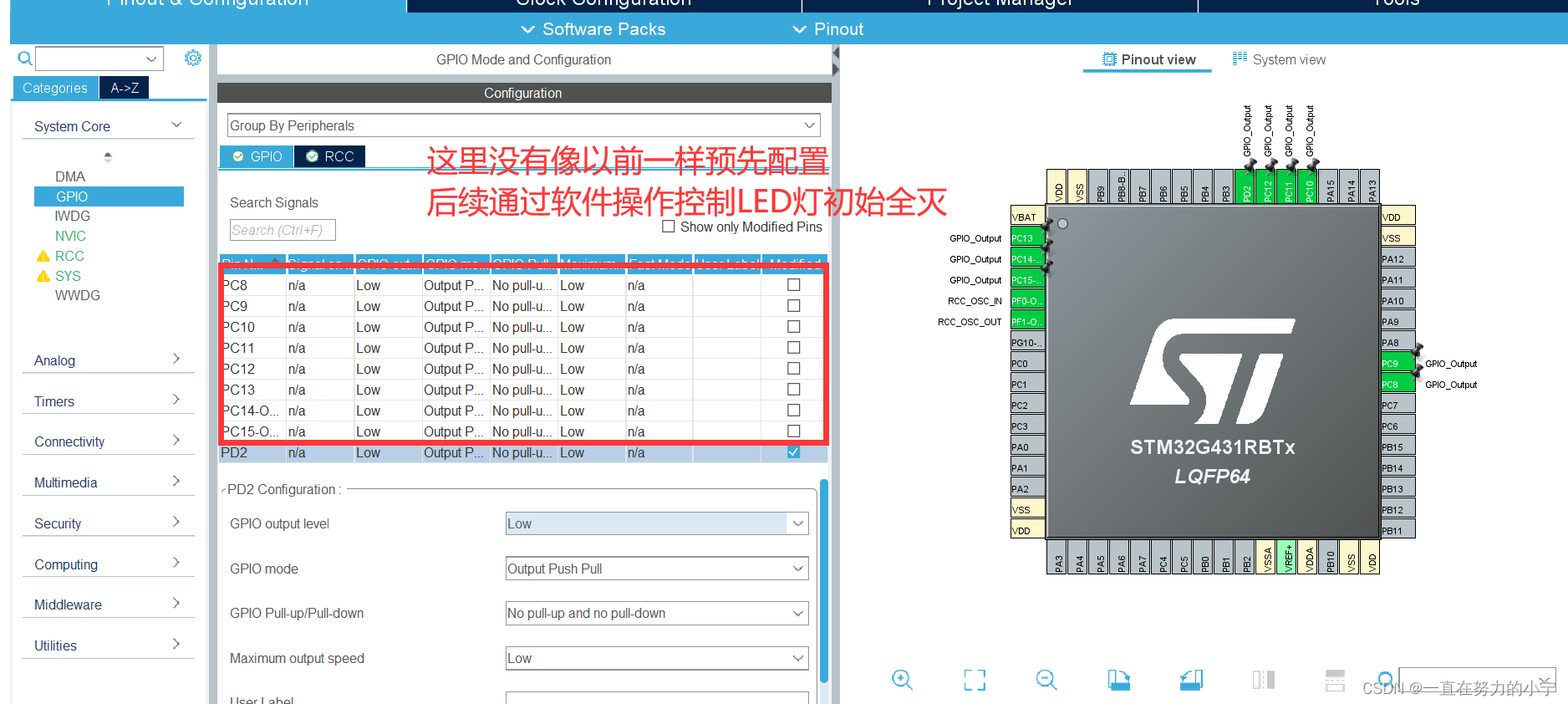The height and width of the screenshot is (704, 1568).
Task: Toggle the Modified checkbox for PC13
Action: [794, 390]
